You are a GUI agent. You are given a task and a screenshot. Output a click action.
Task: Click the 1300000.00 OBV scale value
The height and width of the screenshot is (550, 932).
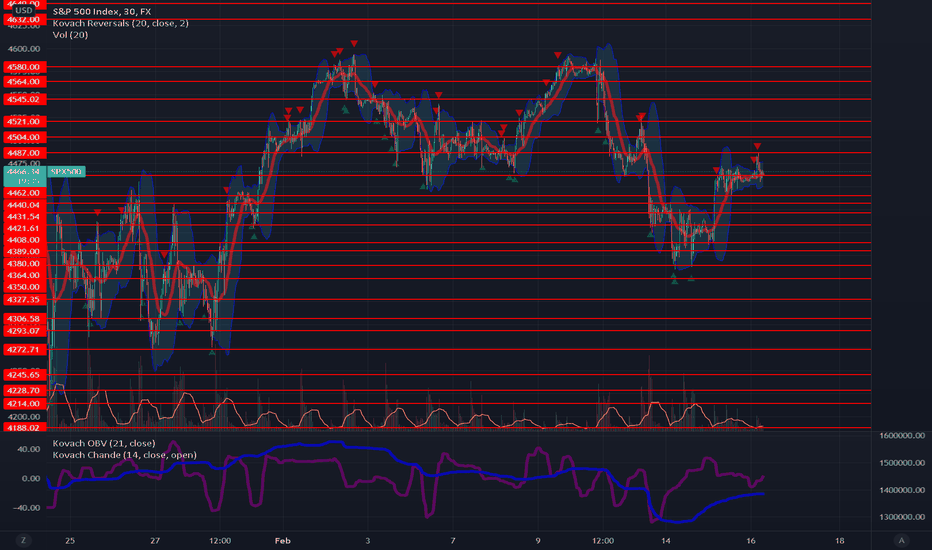click(902, 517)
